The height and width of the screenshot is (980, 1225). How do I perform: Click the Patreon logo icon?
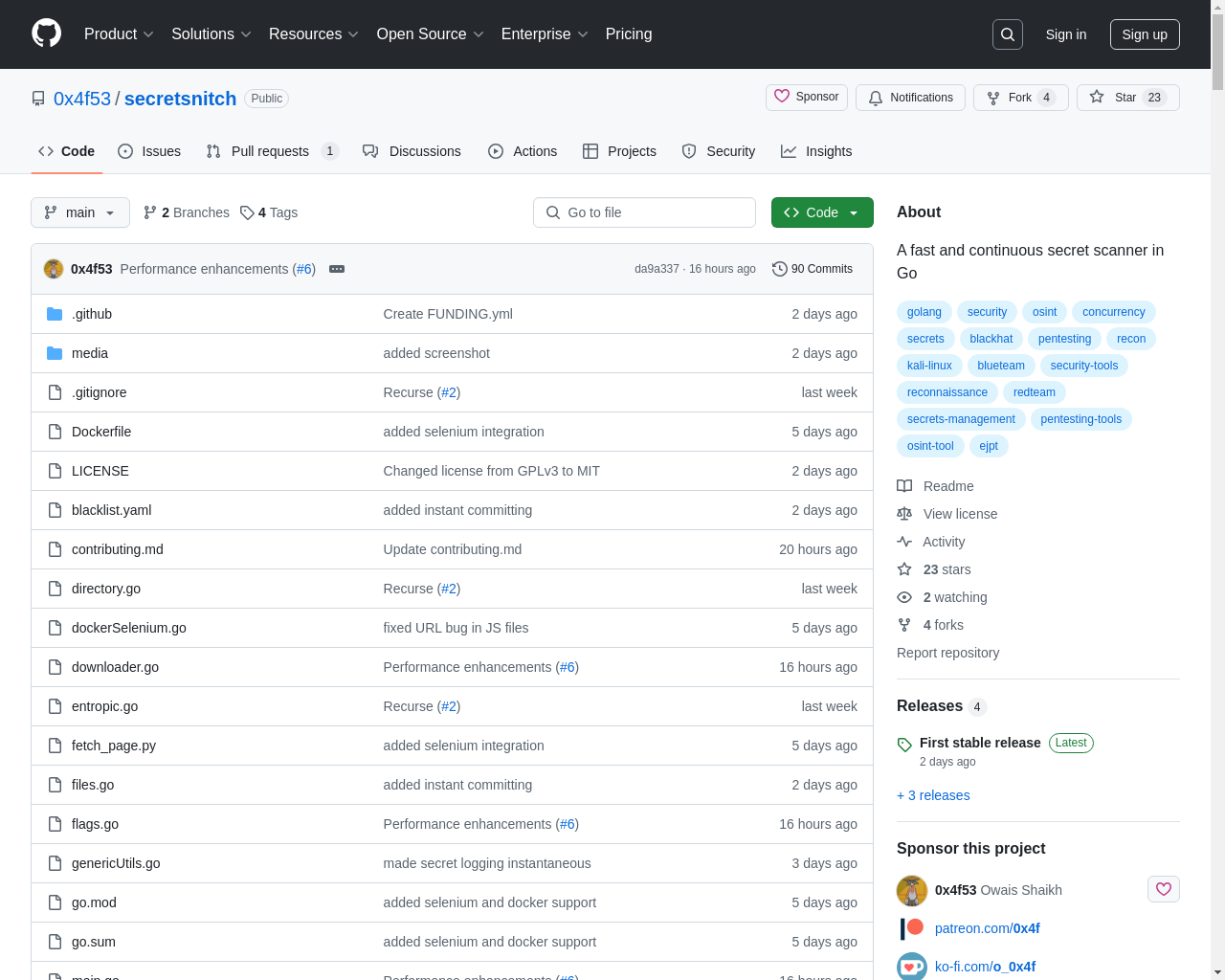point(912,928)
